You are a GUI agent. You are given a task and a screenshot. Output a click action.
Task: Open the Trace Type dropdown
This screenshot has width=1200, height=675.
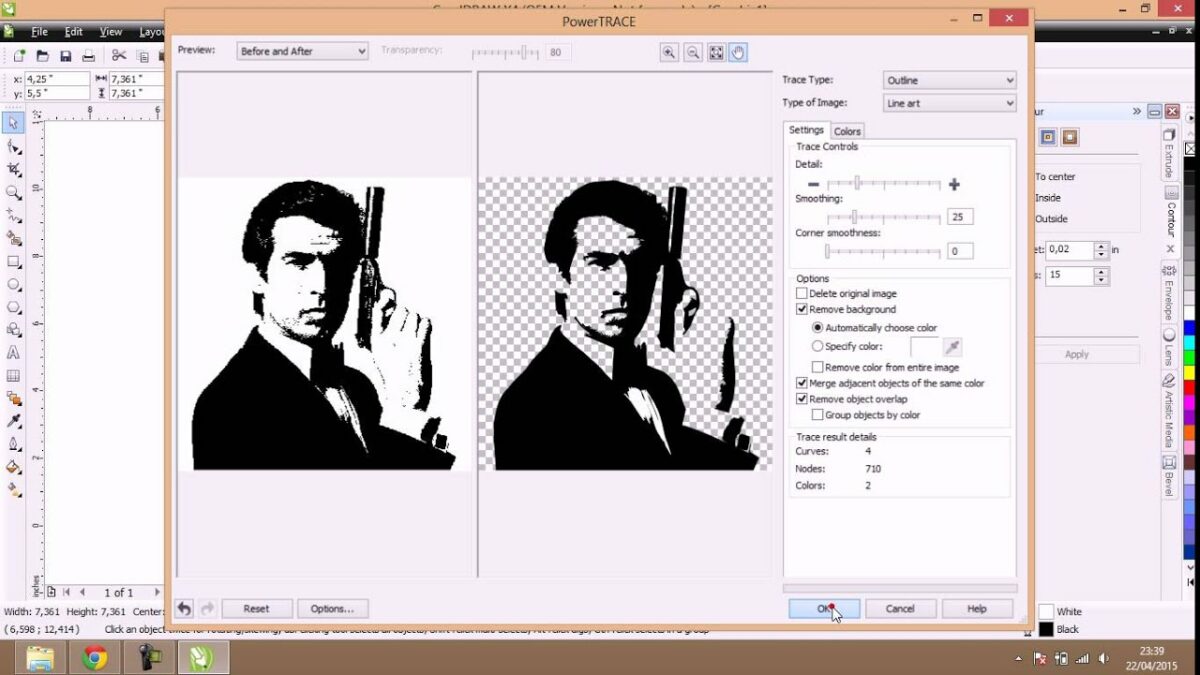(948, 80)
